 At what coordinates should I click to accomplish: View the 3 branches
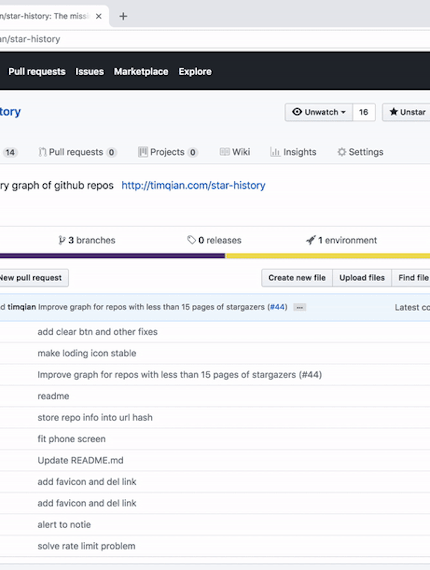point(87,240)
